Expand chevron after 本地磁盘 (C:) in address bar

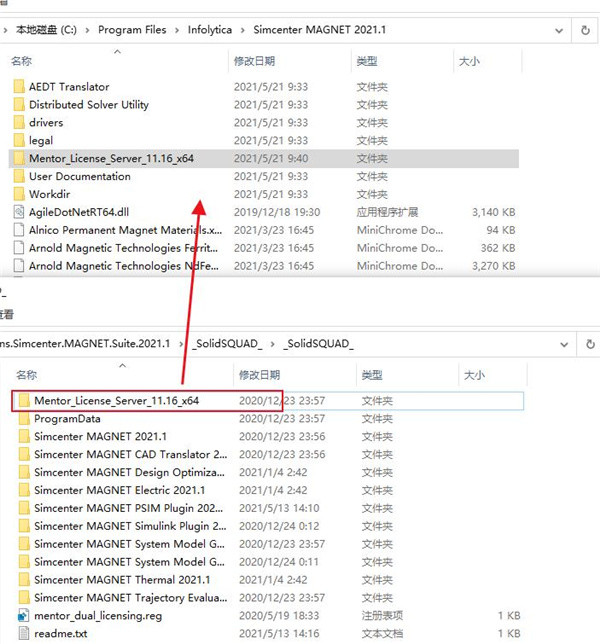pos(87,30)
